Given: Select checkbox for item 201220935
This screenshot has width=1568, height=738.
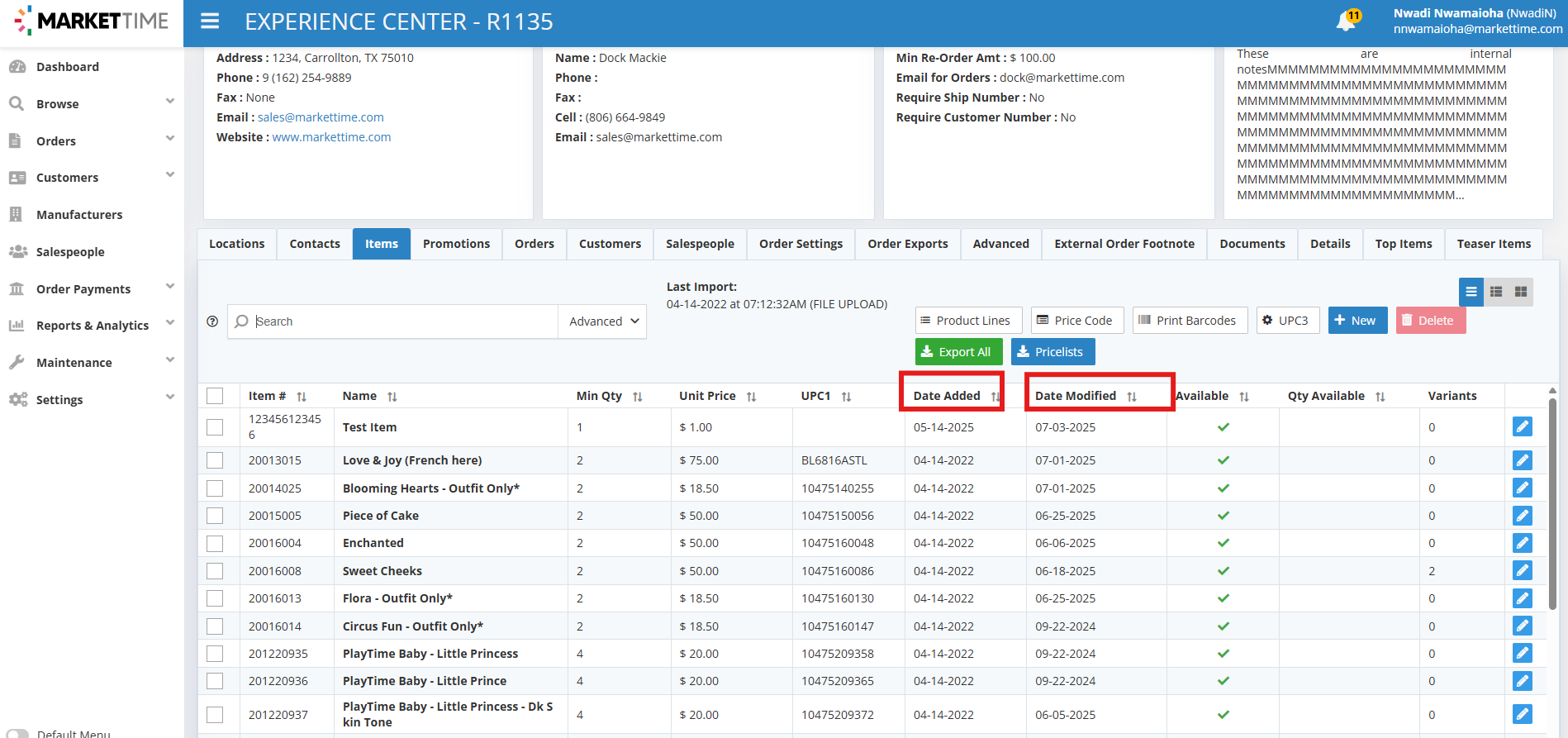Looking at the screenshot, I should 215,654.
